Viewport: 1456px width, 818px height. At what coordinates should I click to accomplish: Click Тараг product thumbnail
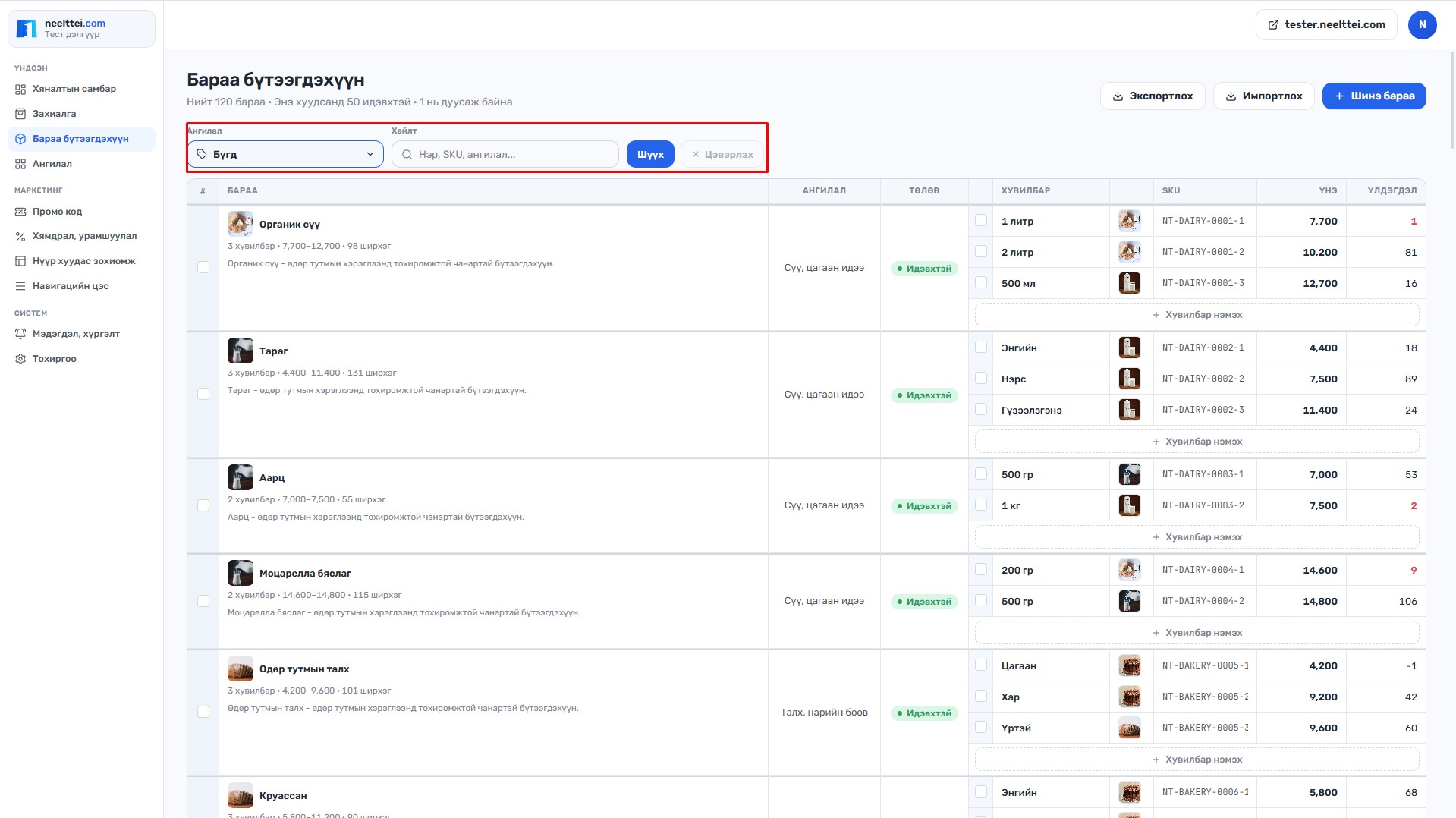(241, 351)
